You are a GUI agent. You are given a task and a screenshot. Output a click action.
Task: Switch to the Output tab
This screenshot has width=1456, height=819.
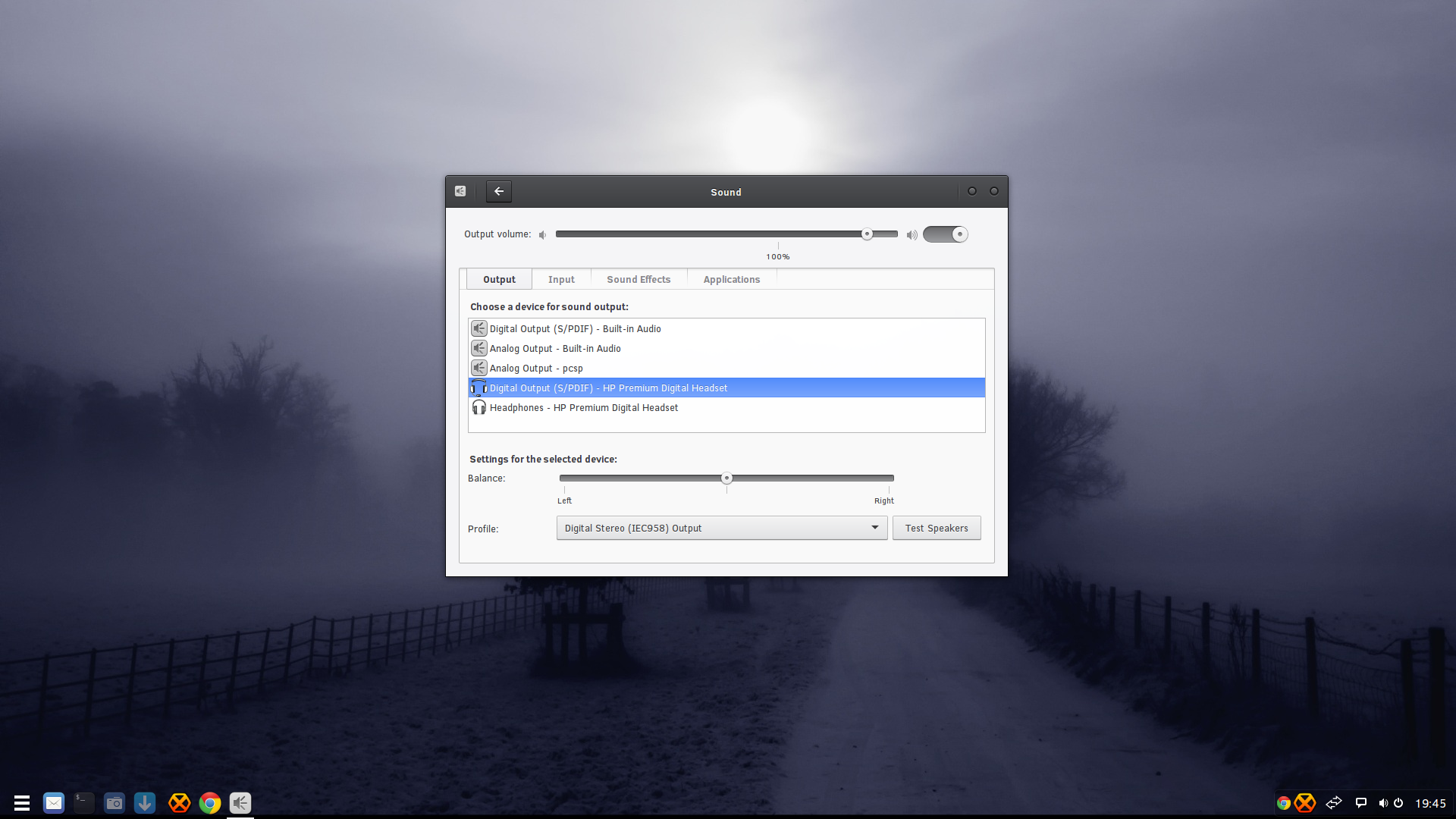point(499,280)
